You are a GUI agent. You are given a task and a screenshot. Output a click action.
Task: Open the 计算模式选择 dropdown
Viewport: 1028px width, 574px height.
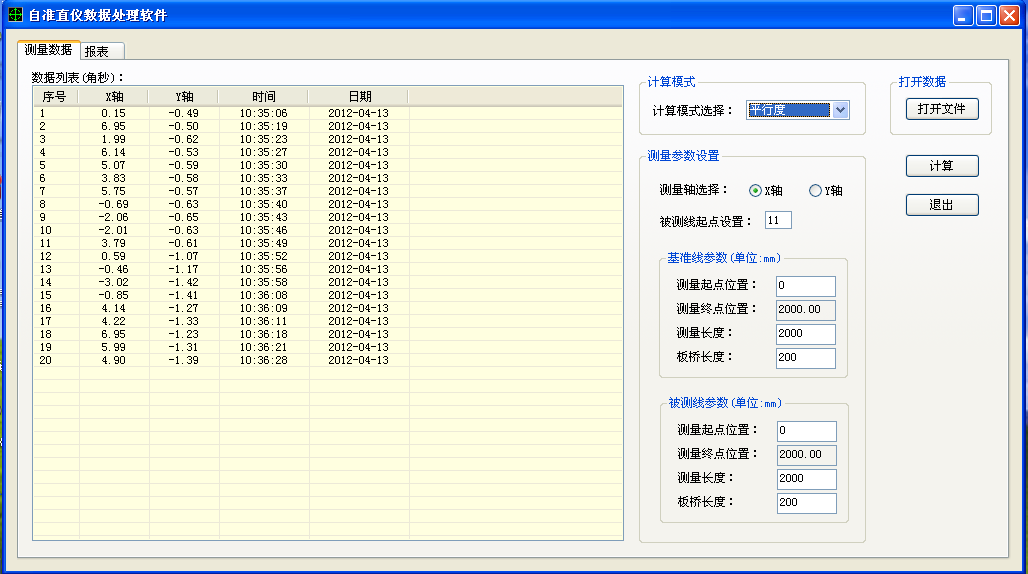840,110
